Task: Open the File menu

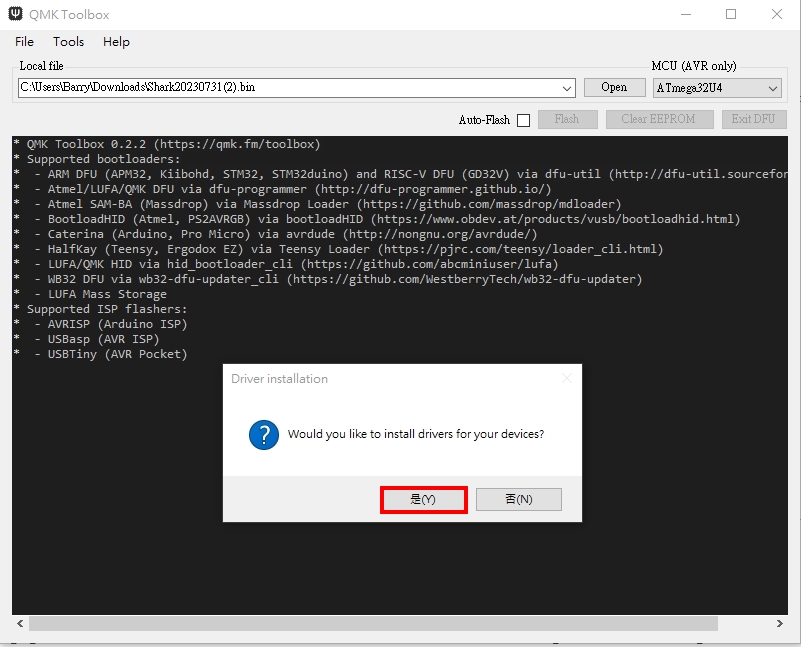Action: coord(25,42)
